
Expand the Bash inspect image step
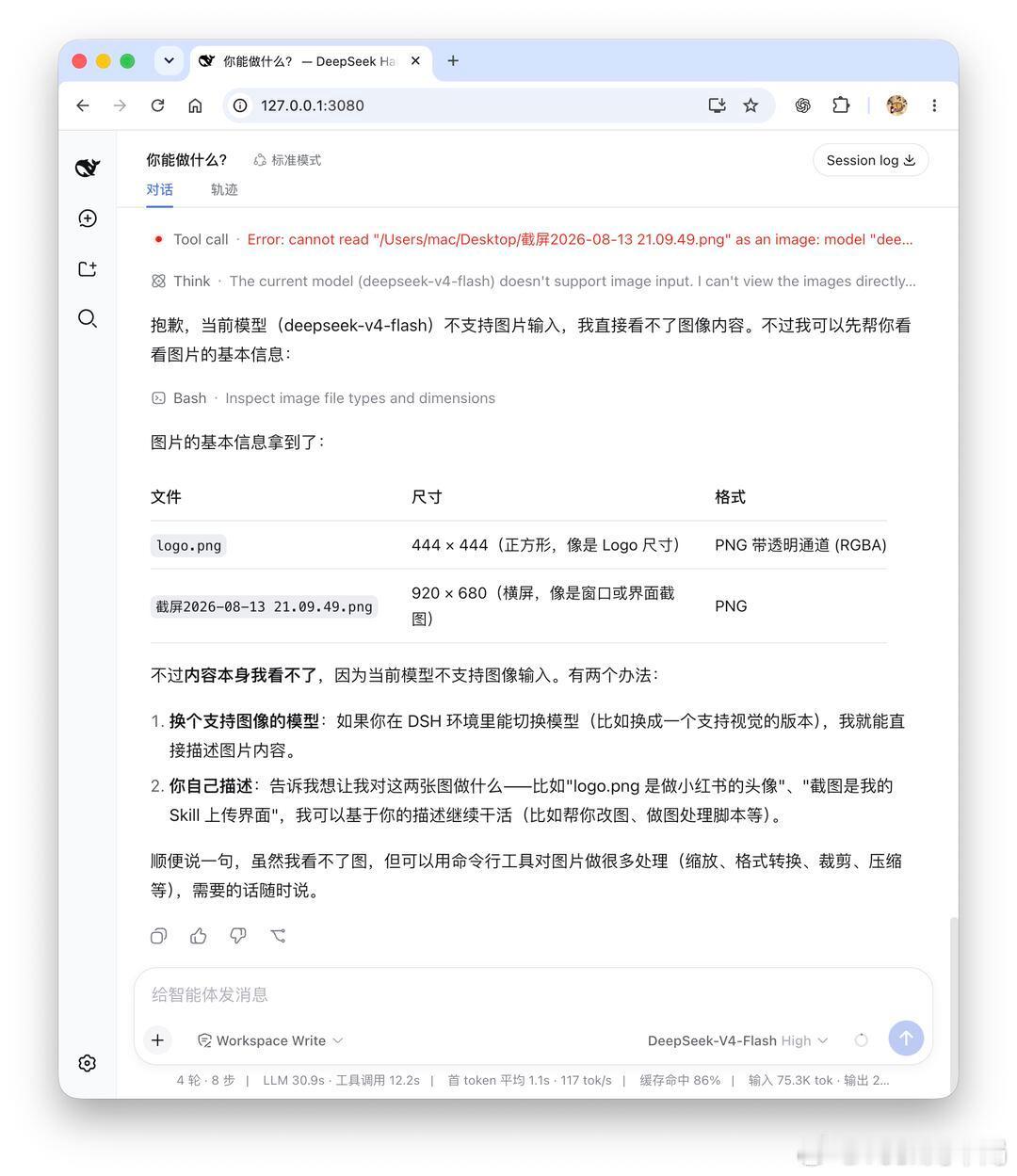pyautogui.click(x=323, y=398)
